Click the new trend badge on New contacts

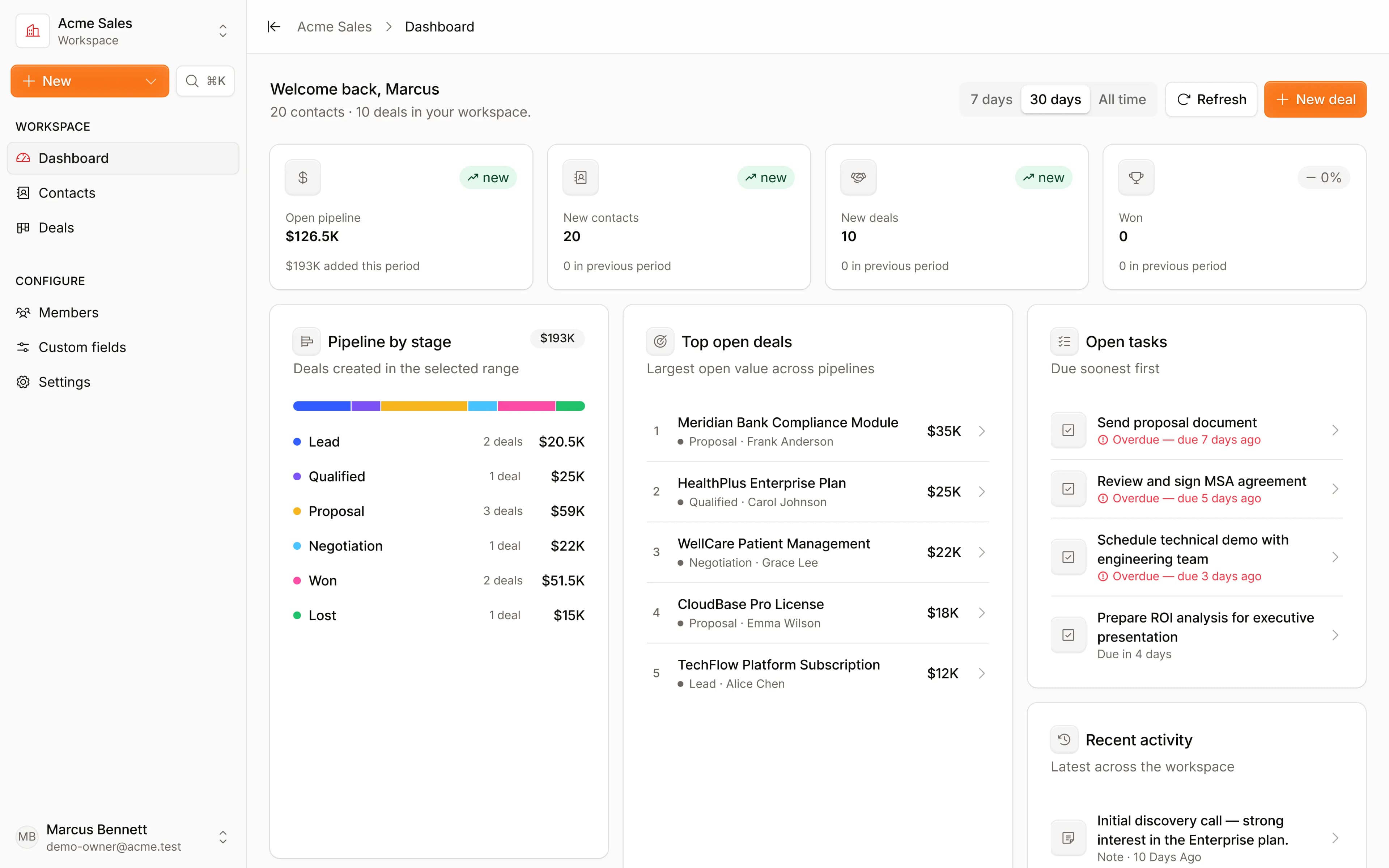click(x=766, y=177)
